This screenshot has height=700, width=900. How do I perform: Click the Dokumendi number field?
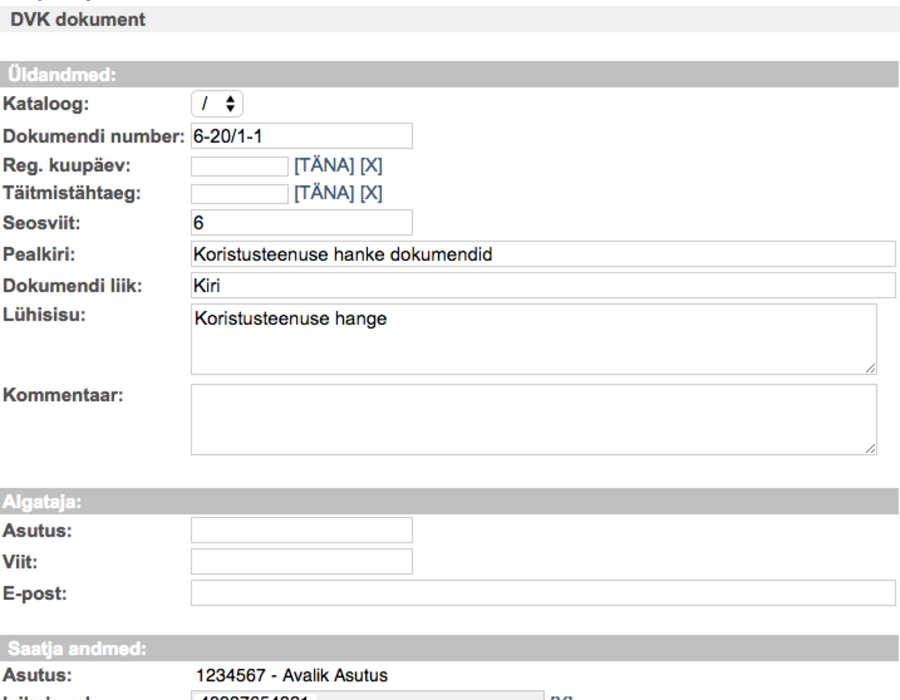pos(301,136)
